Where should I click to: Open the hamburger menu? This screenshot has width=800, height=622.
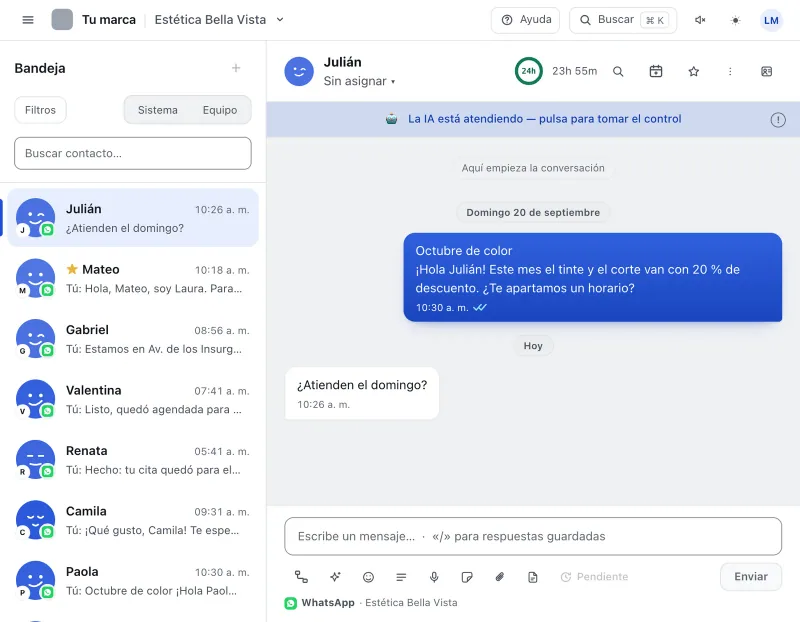[x=28, y=20]
